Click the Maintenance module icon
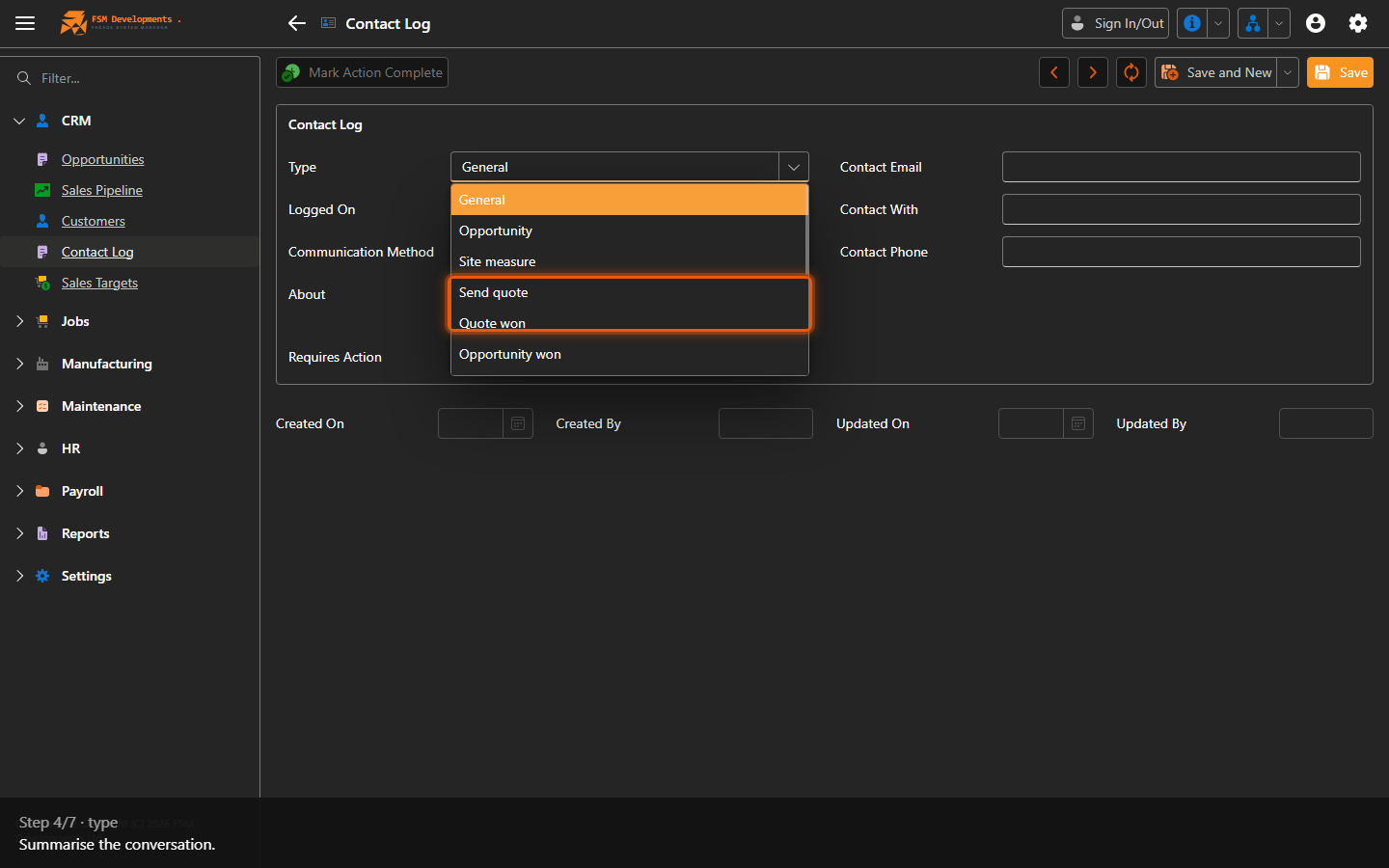 pos(42,406)
